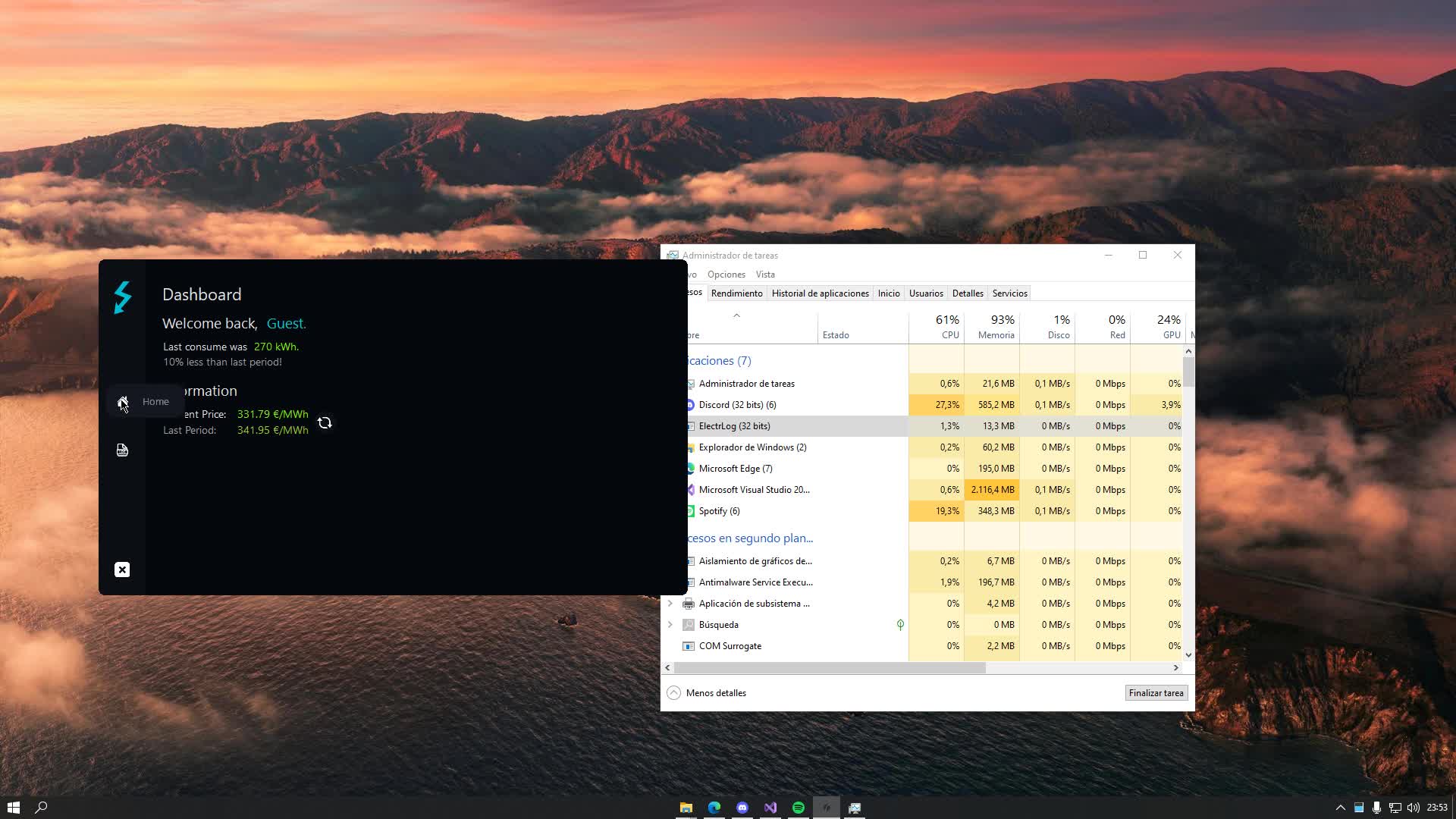
Task: Click the ElectrLog lightning logo
Action: (122, 298)
